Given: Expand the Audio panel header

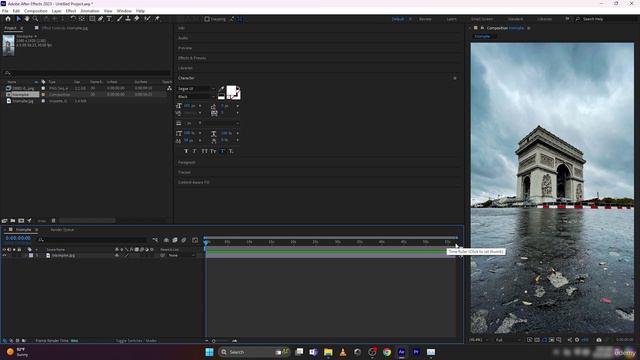Looking at the screenshot, I should point(183,38).
